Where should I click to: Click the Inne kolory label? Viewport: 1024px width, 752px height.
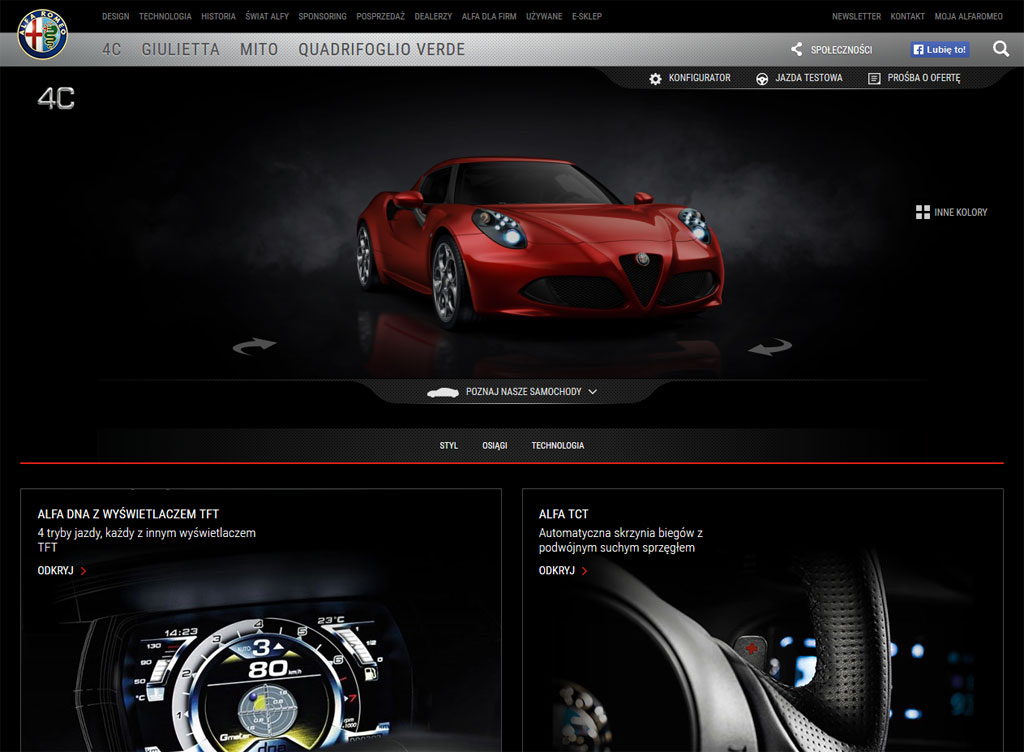click(x=961, y=212)
